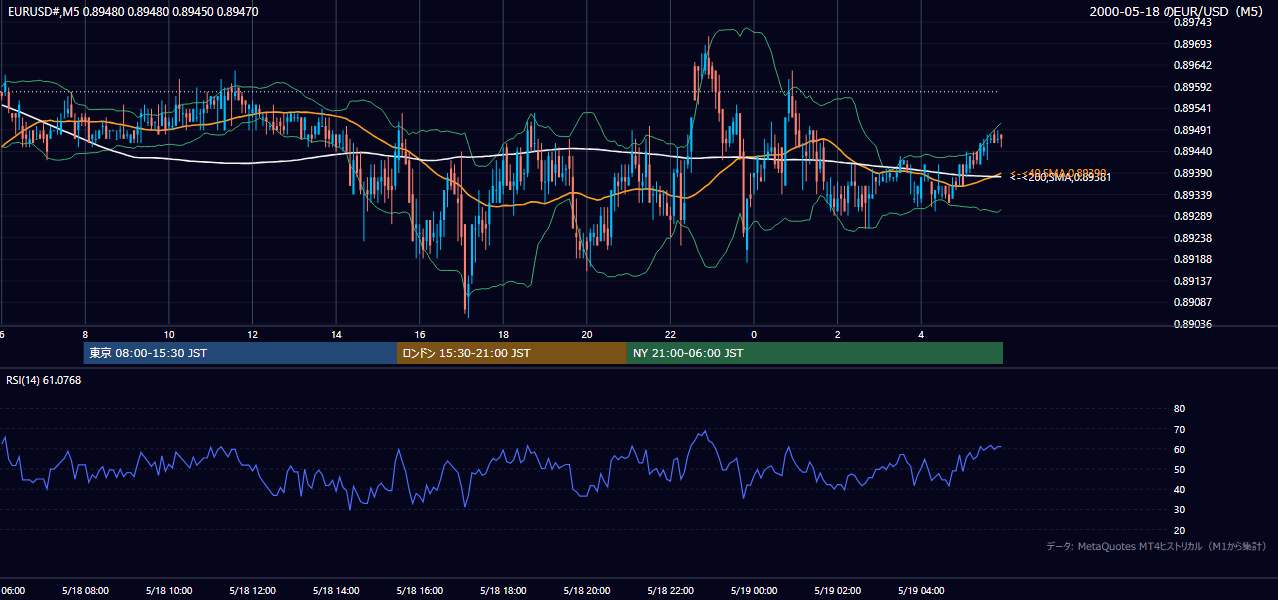Click the MetaQuotes MT4 data source credit
The image size is (1278, 600).
click(x=1156, y=546)
